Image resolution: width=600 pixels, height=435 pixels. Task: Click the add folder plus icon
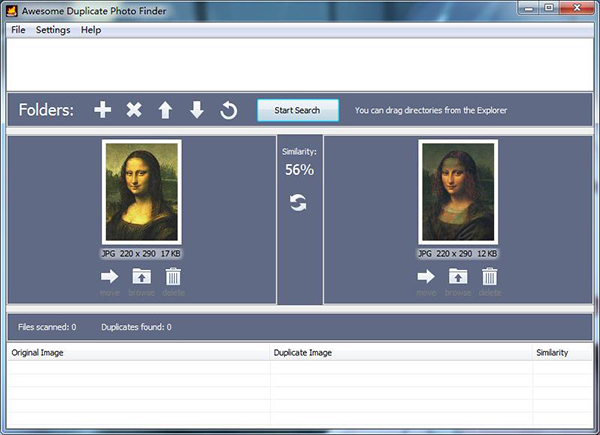coord(103,110)
